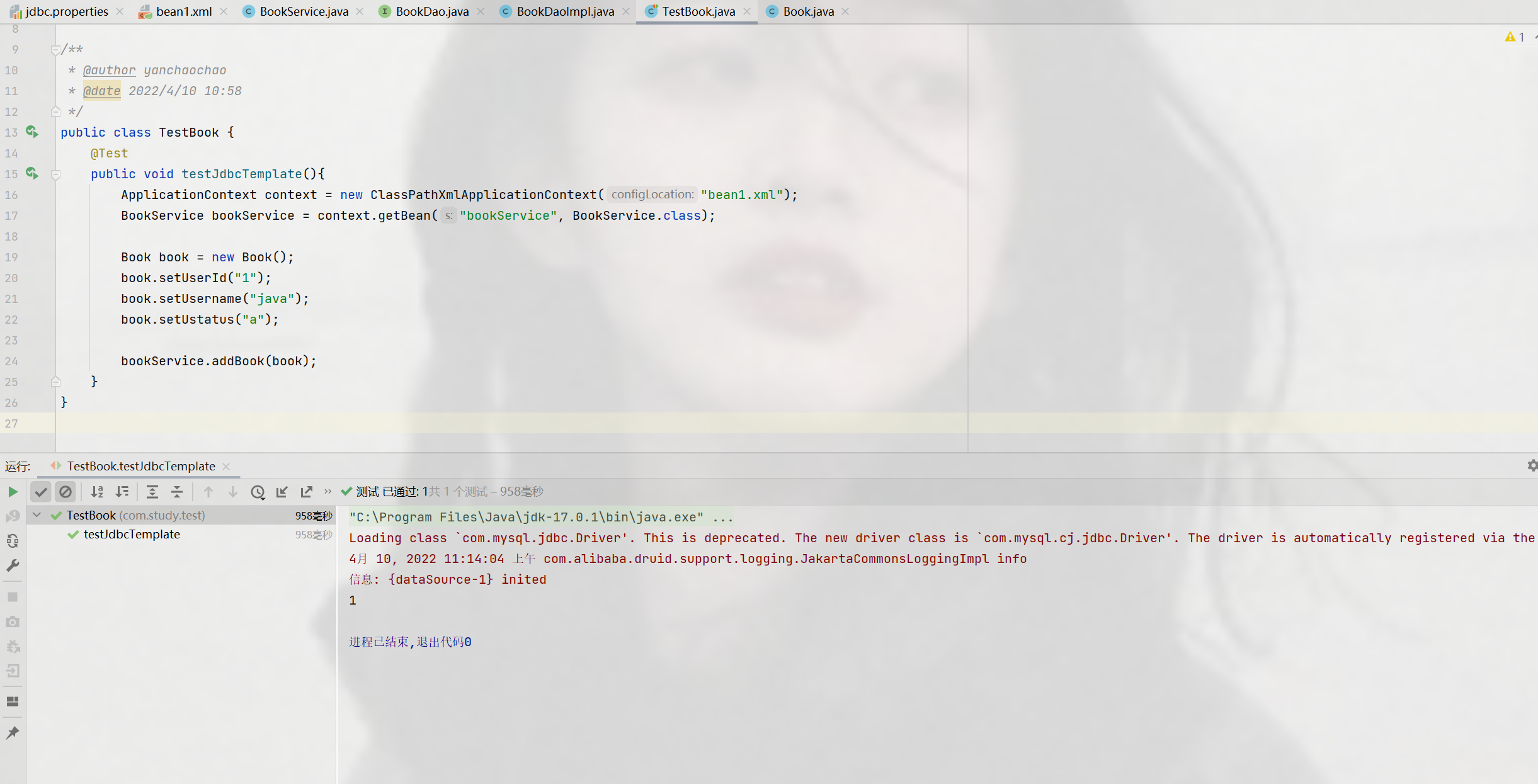Toggle show passed tests checkmark filter

(41, 492)
